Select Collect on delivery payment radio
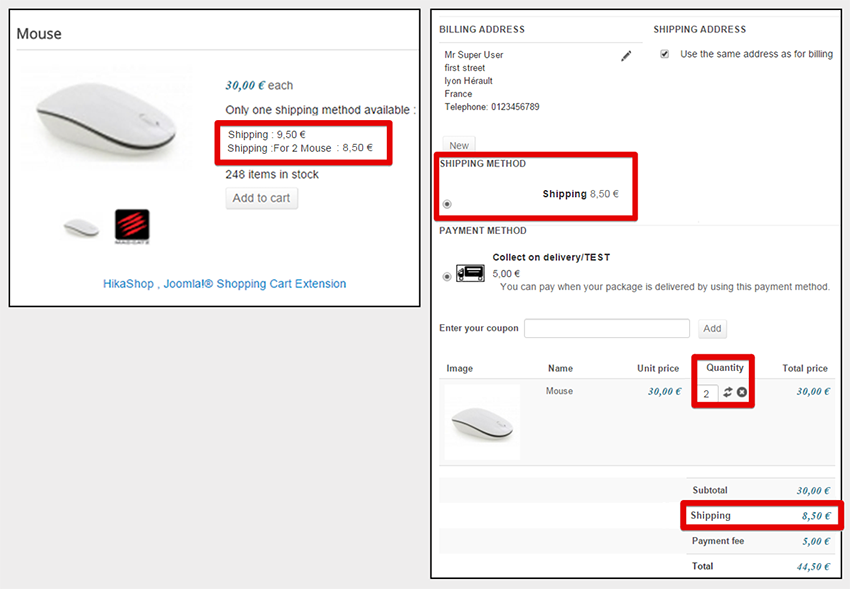 point(447,276)
